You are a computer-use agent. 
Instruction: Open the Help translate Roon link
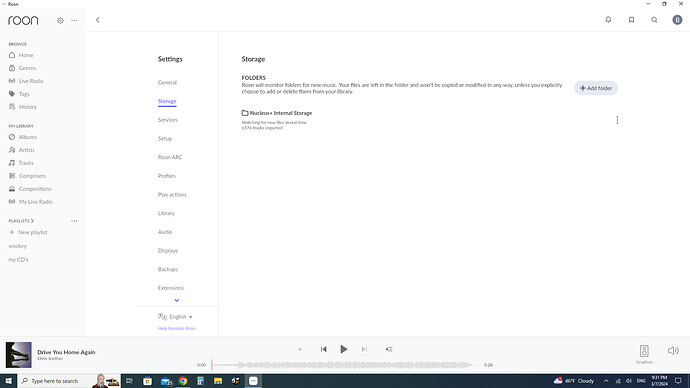[176, 329]
